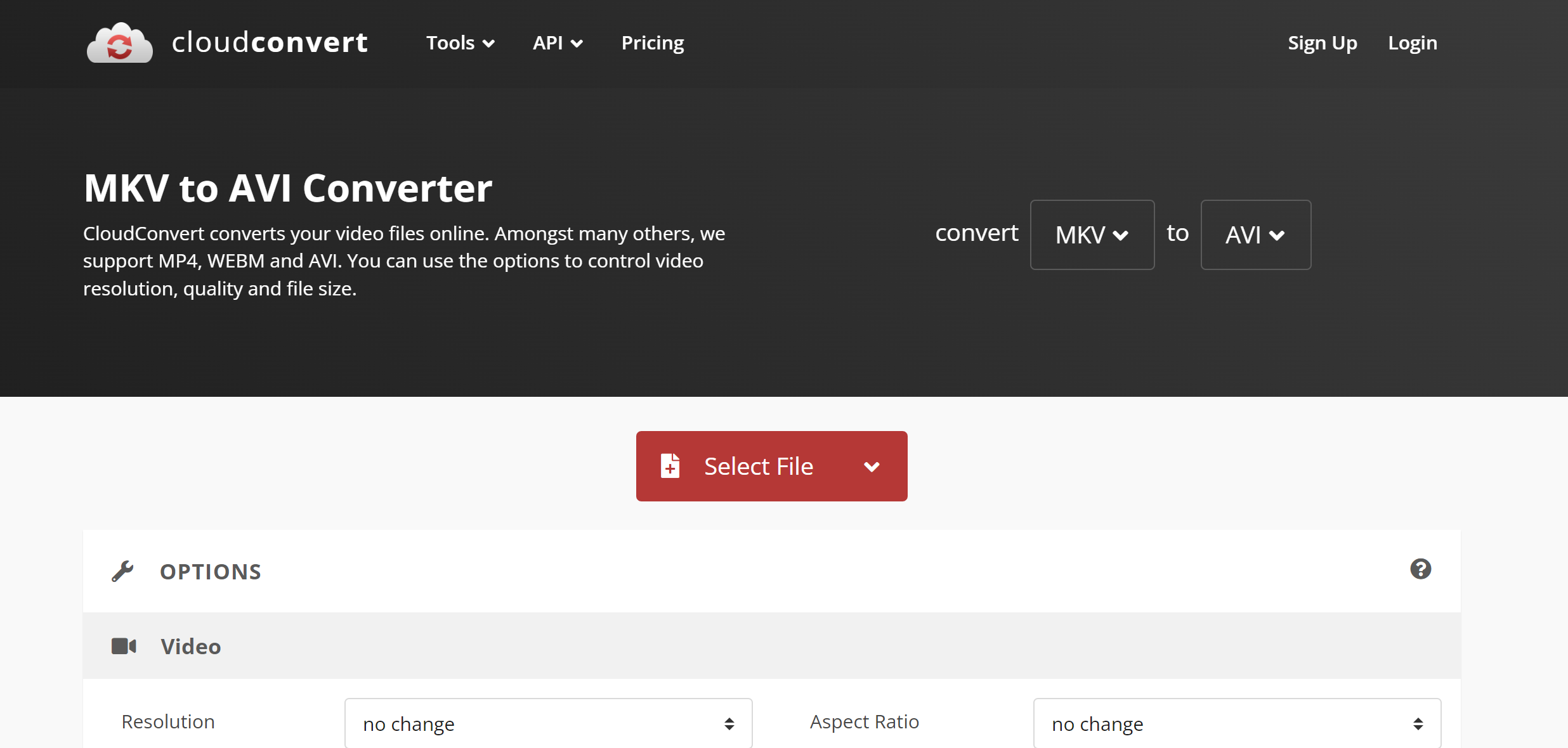
Task: Click the chevron inside the Select File button
Action: (872, 466)
